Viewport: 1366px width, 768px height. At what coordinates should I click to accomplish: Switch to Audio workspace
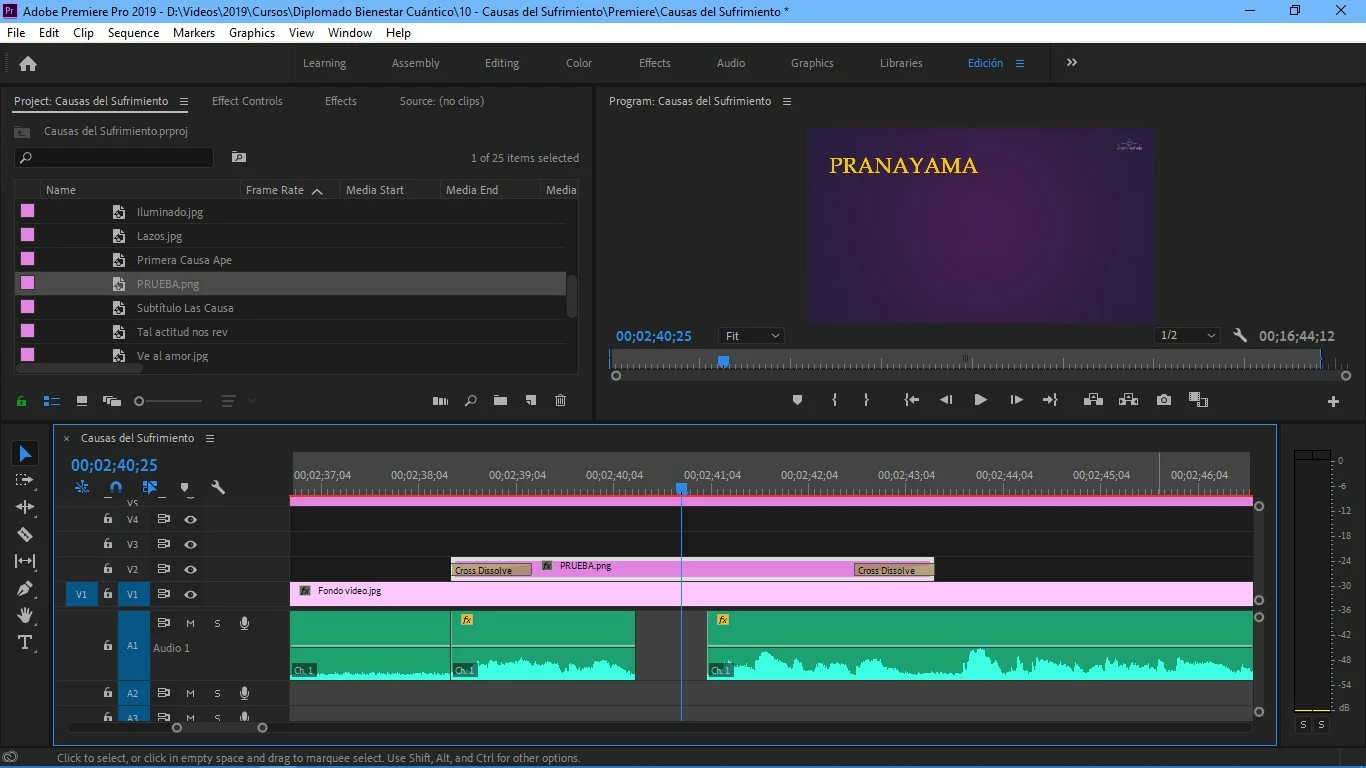[x=731, y=63]
